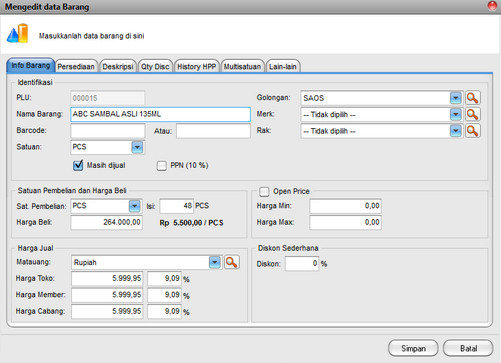Viewport: 501px width, 363px height.
Task: Click the Batal button
Action: pos(468,348)
